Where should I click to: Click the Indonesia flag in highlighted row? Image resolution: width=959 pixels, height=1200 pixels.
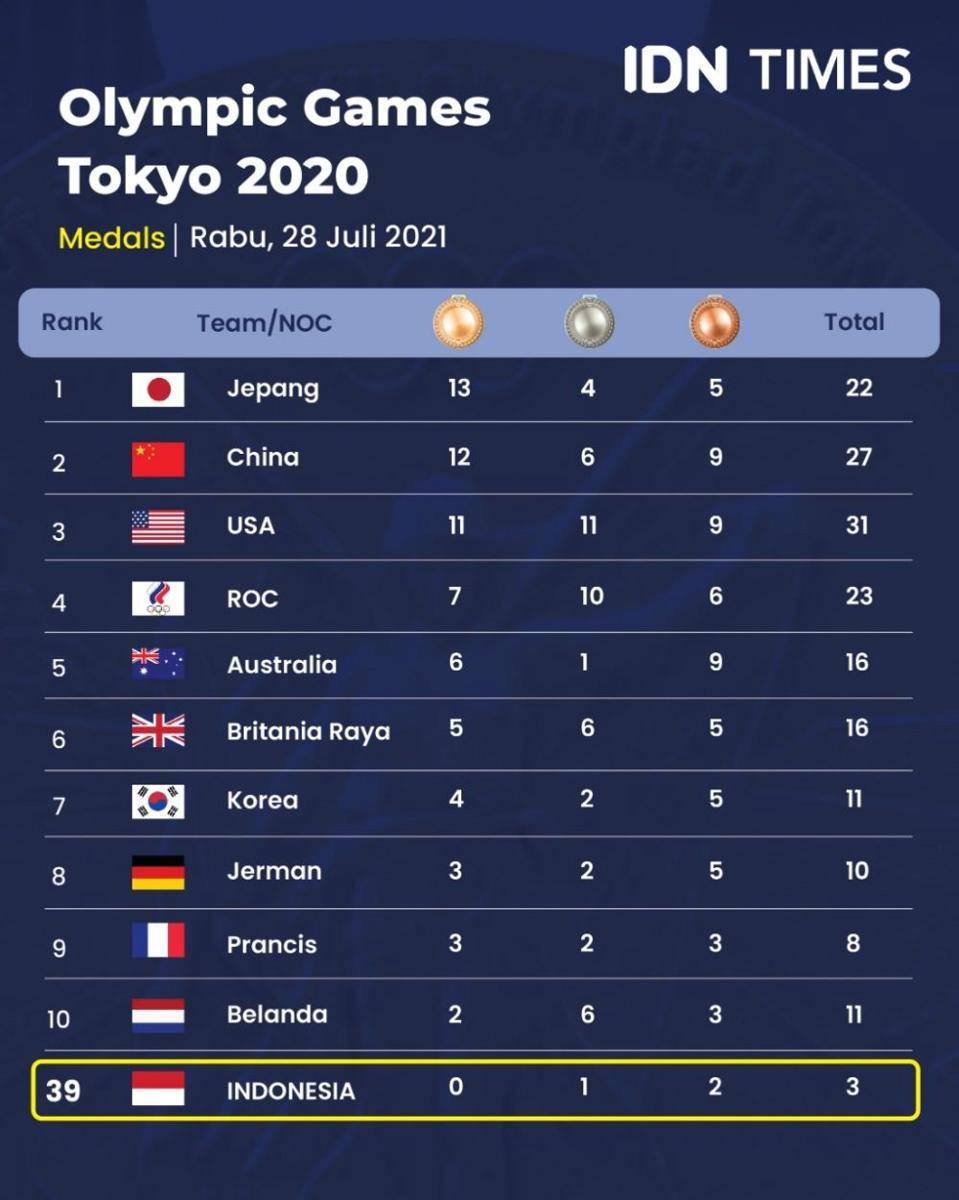(x=158, y=1088)
